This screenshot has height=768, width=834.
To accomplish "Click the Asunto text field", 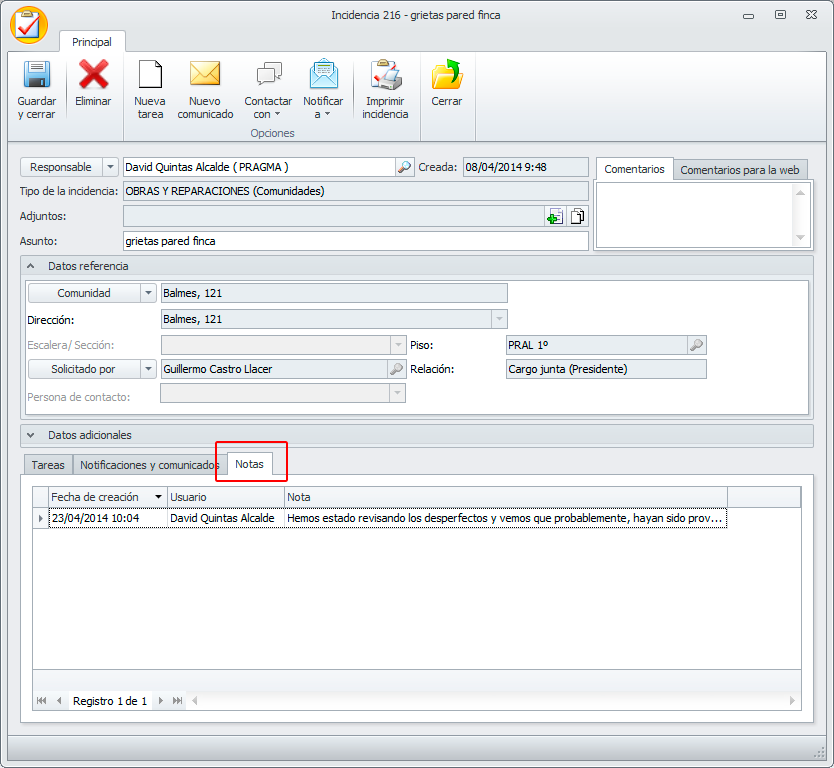I will click(x=355, y=241).
